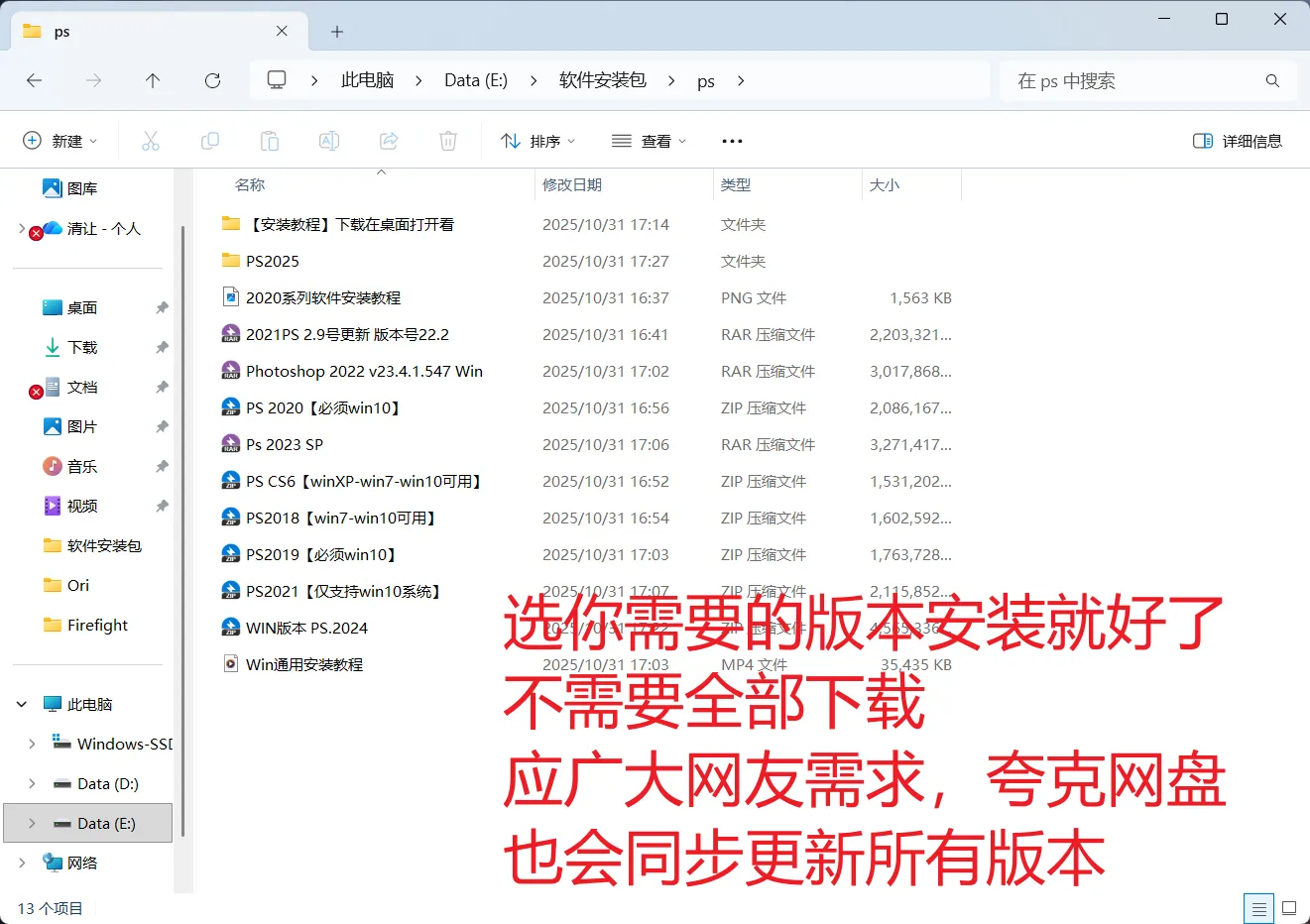Open the Ori folder in sidebar
Screen dimensions: 1310x924
coord(66,585)
